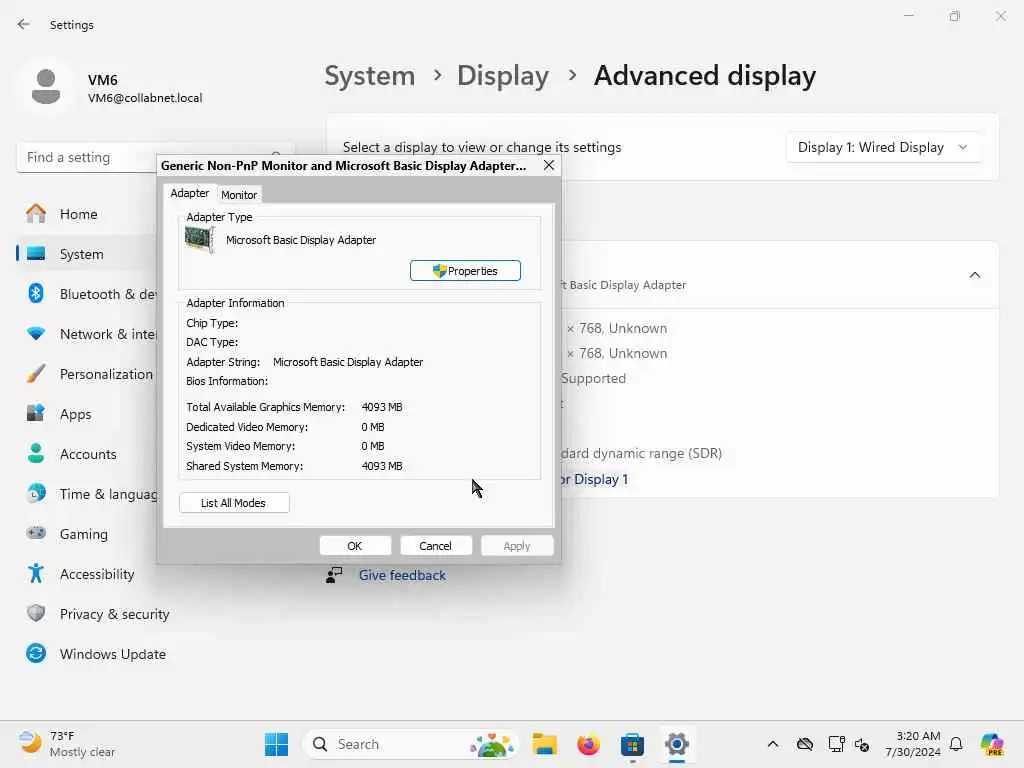Click the Accessibility figure icon
Viewport: 1024px width, 768px height.
[x=36, y=573]
